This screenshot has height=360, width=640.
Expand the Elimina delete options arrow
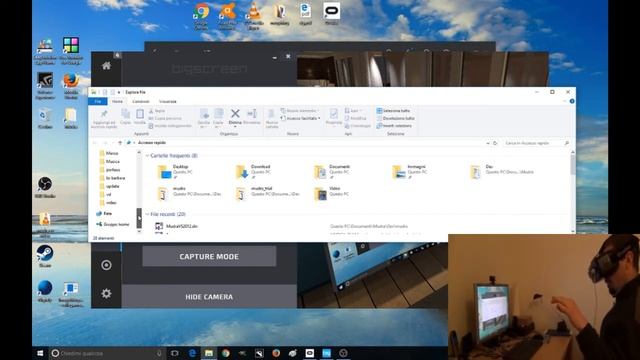235,127
